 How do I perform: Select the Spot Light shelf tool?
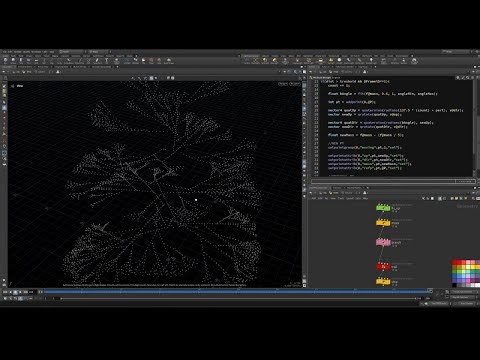pyautogui.click(x=265, y=61)
